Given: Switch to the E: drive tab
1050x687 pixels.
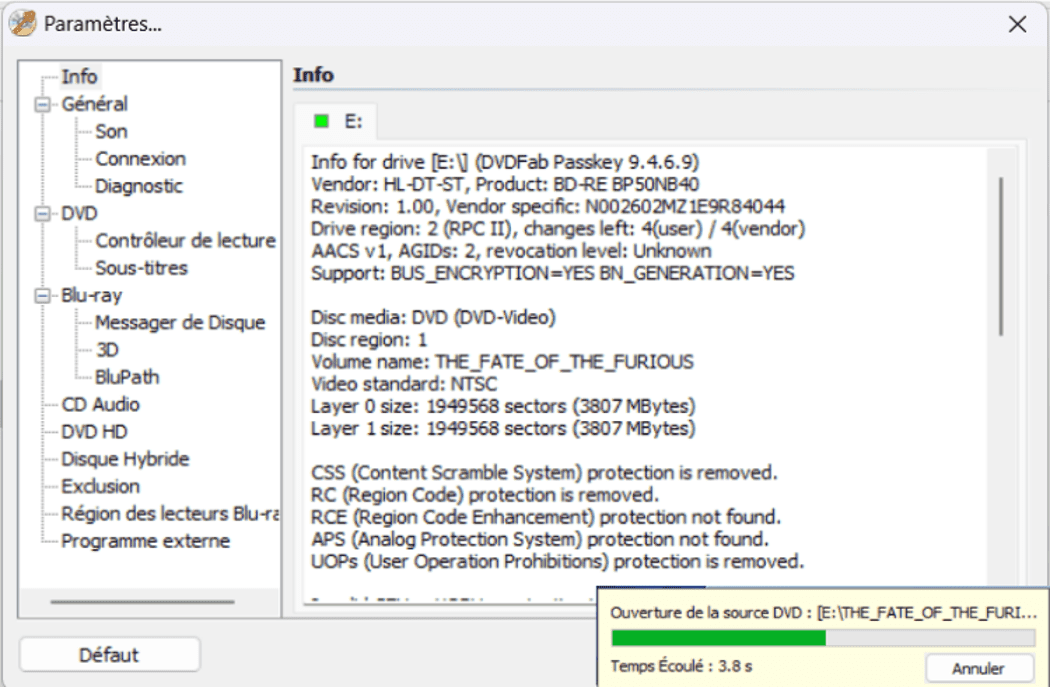Looking at the screenshot, I should tap(337, 121).
